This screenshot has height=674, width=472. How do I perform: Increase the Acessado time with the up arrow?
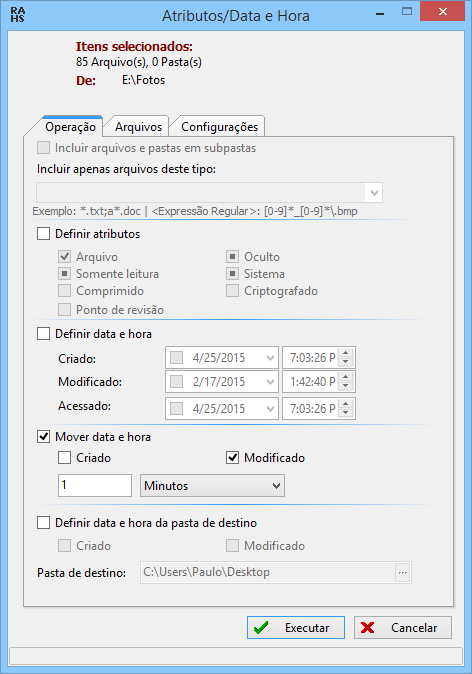[x=346, y=404]
